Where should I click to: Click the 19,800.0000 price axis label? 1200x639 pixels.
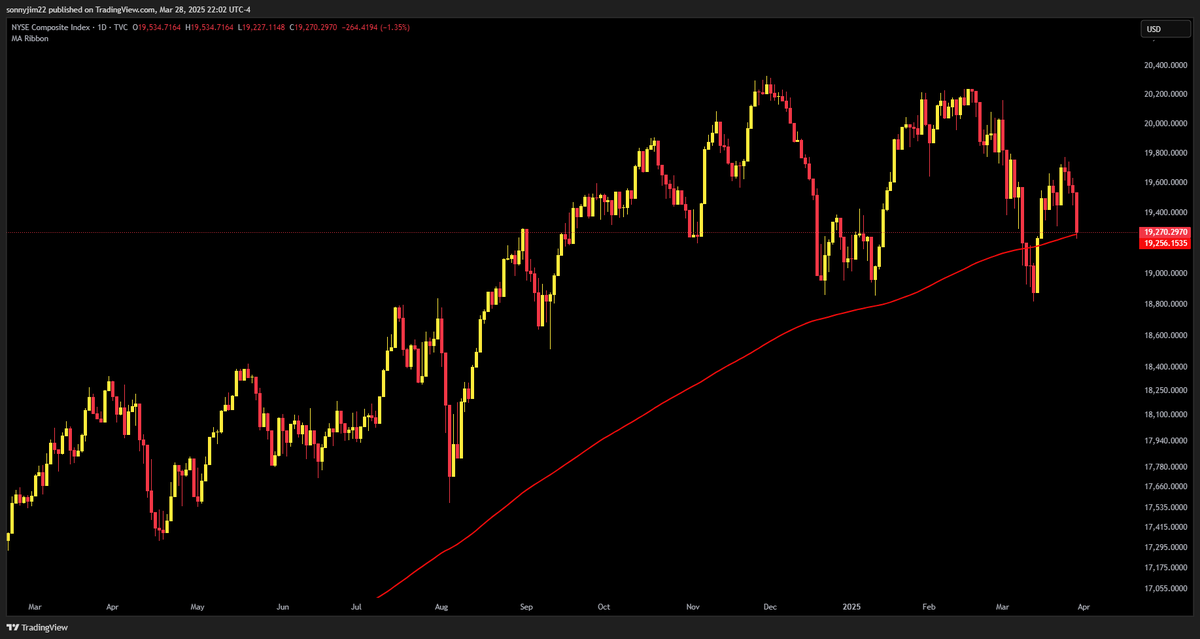(x=1165, y=153)
